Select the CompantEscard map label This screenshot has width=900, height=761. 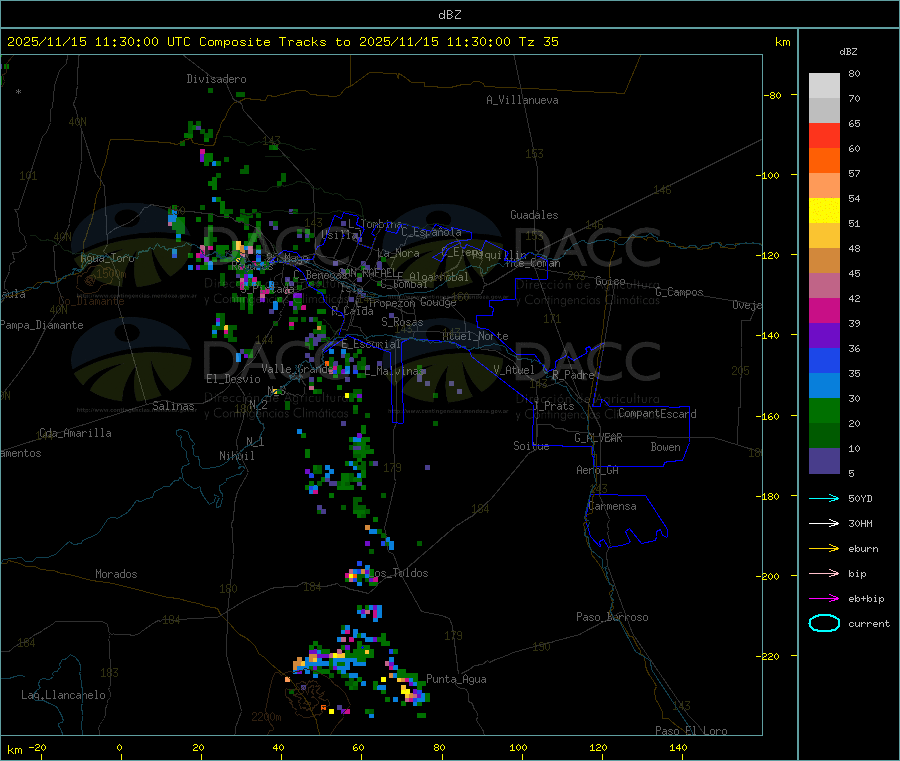click(657, 414)
